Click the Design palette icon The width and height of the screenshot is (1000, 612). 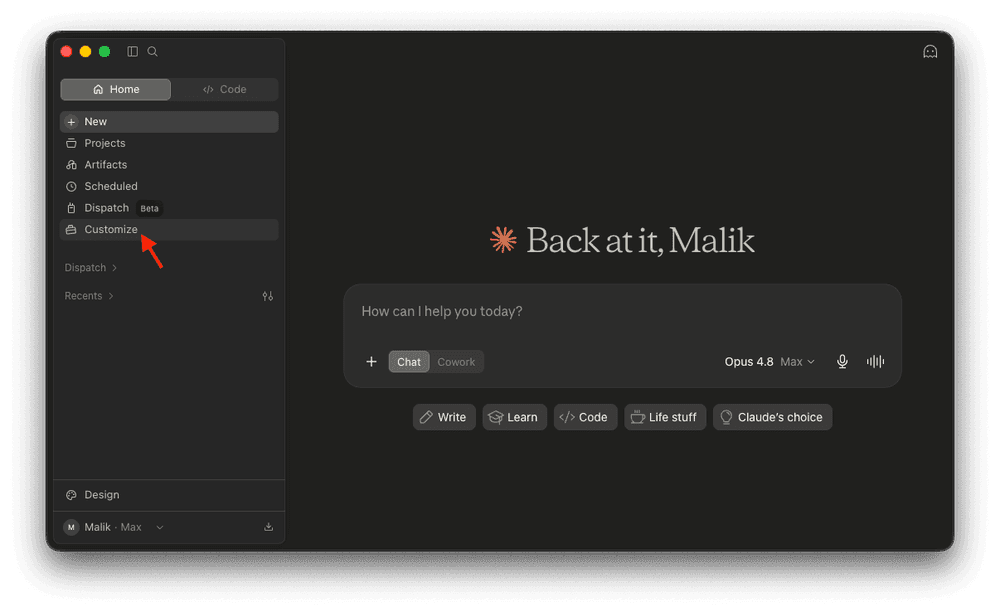[x=71, y=495]
